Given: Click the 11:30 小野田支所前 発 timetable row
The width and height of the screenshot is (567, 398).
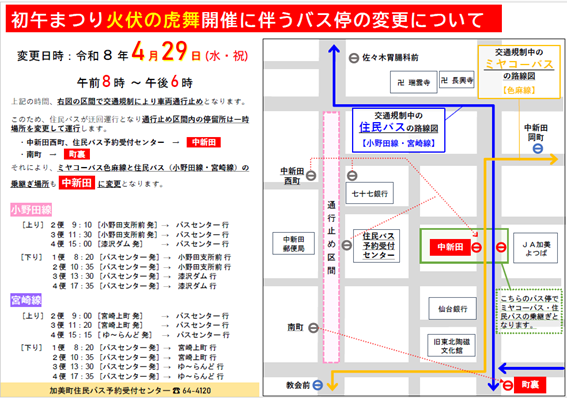Looking at the screenshot, I should point(140,235).
